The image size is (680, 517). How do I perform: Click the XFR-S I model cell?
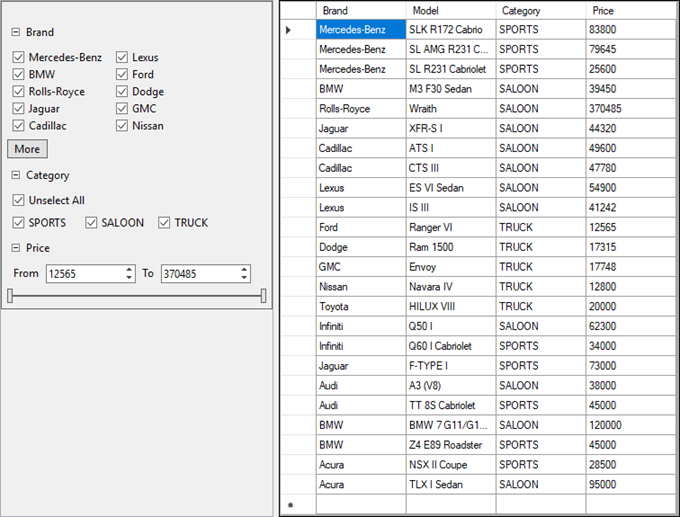tap(451, 128)
